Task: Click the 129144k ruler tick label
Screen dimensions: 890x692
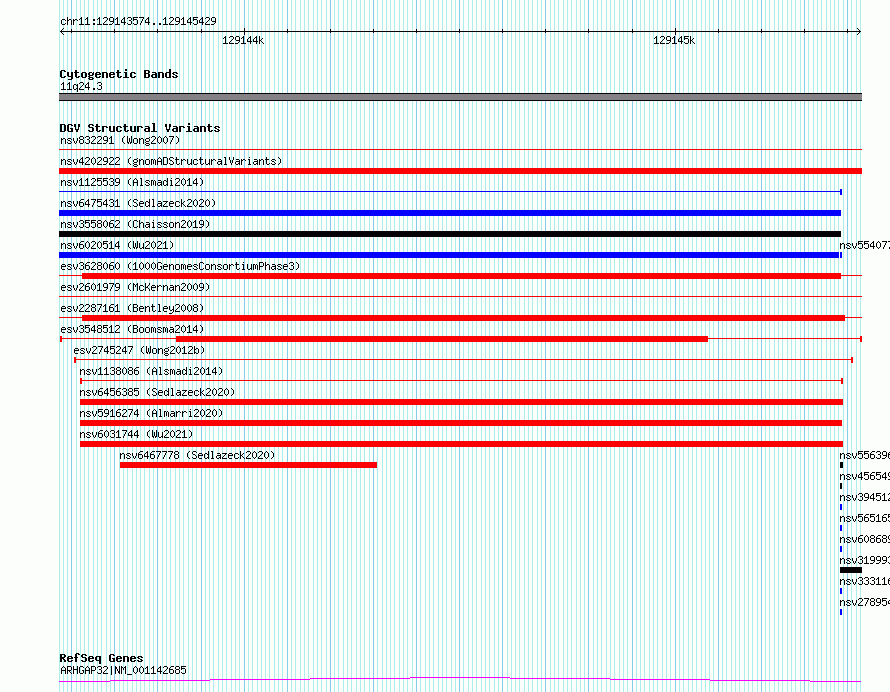Action: 243,40
